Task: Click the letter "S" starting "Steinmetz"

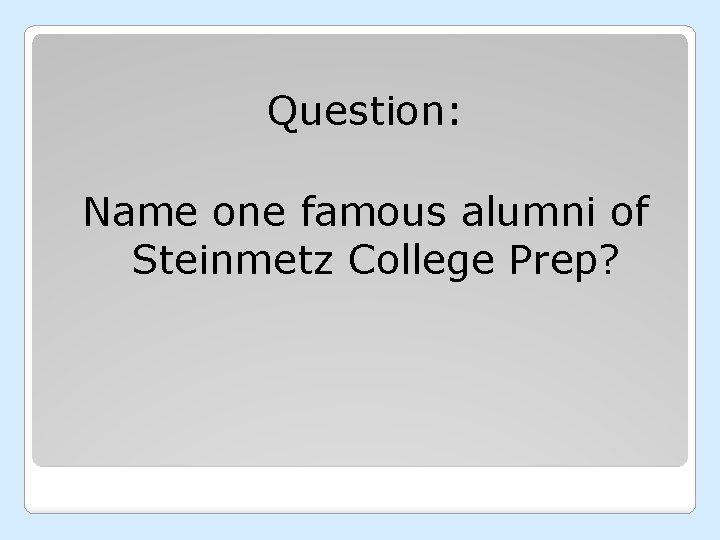Action: [x=142, y=261]
